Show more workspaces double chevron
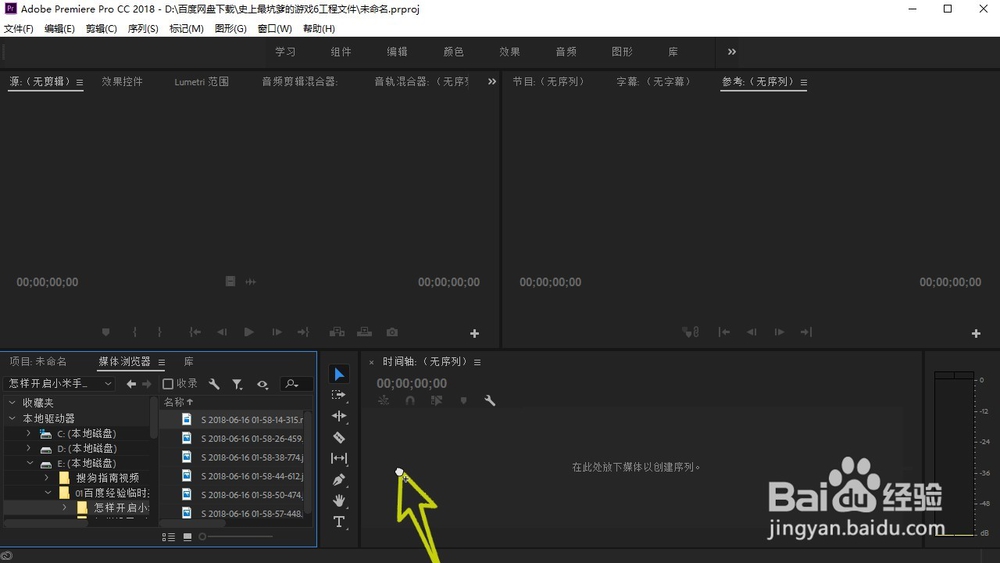 (732, 52)
